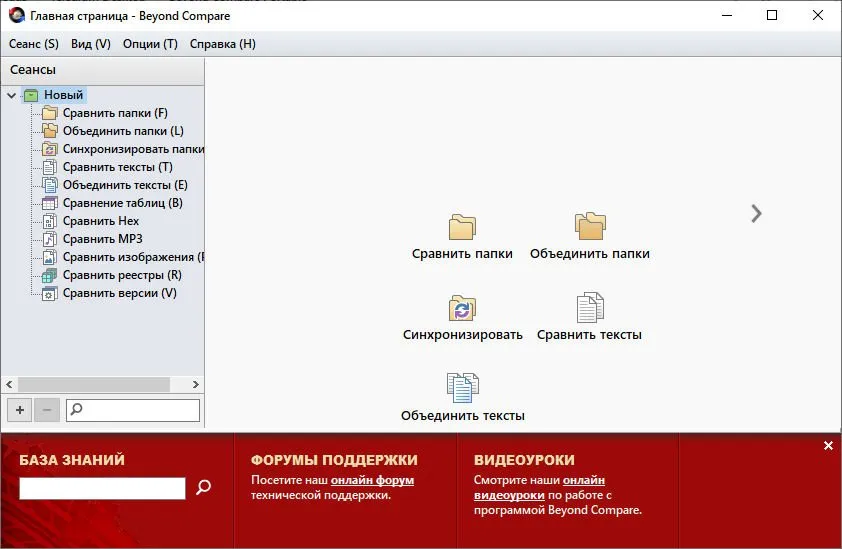Open the Сеанс (S) menu
The image size is (842, 549).
pos(34,44)
